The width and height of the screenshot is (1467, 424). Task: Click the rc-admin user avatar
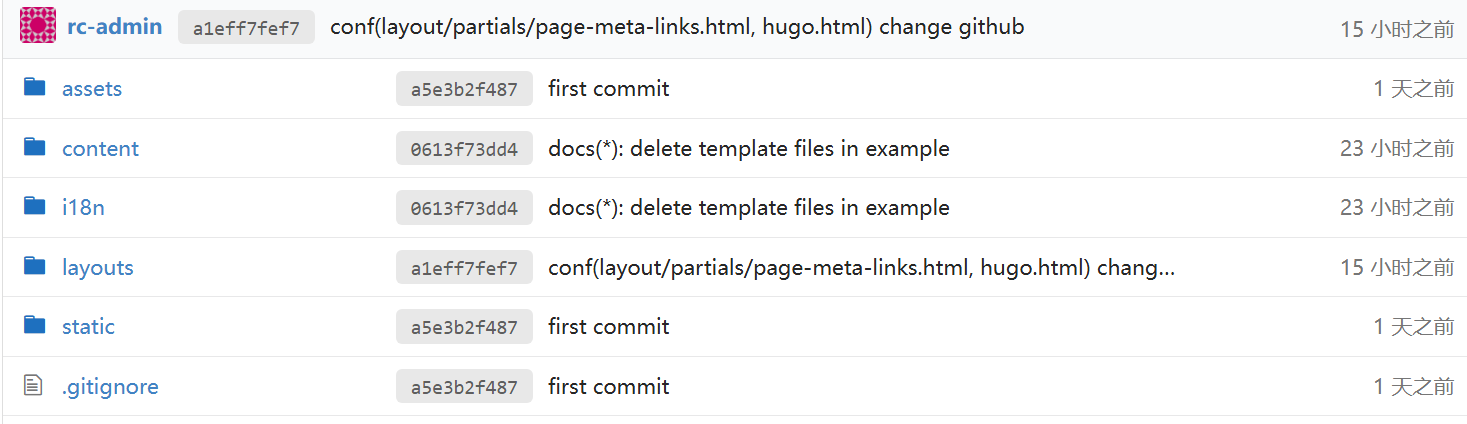tap(37, 26)
